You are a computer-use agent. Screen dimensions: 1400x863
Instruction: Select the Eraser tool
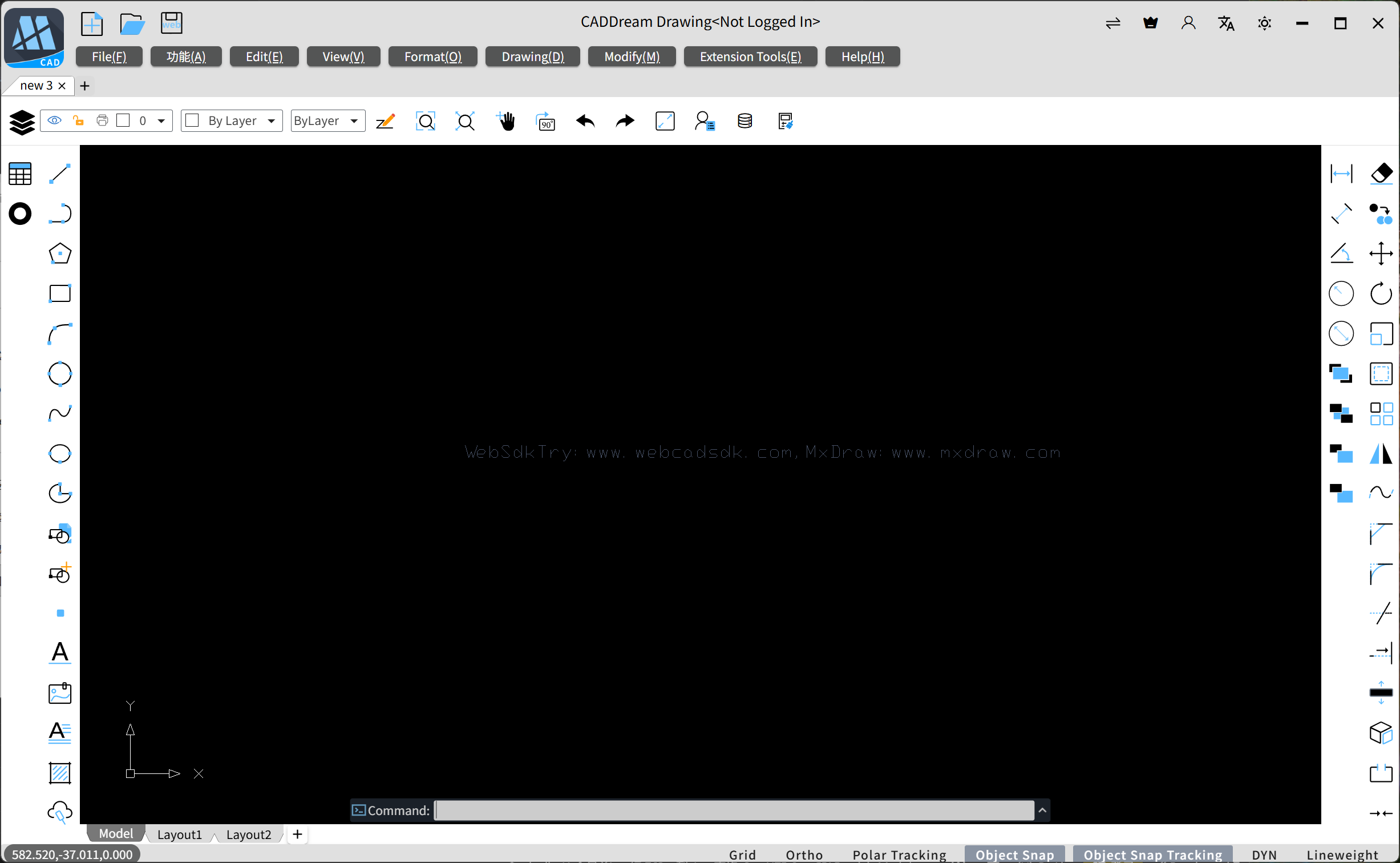coord(1381,174)
